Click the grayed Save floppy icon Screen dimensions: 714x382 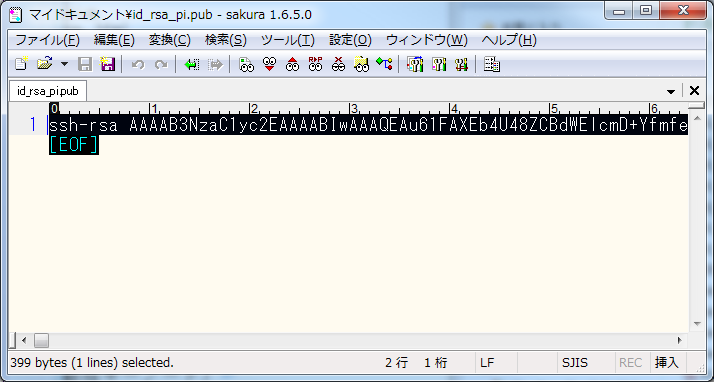pyautogui.click(x=85, y=64)
